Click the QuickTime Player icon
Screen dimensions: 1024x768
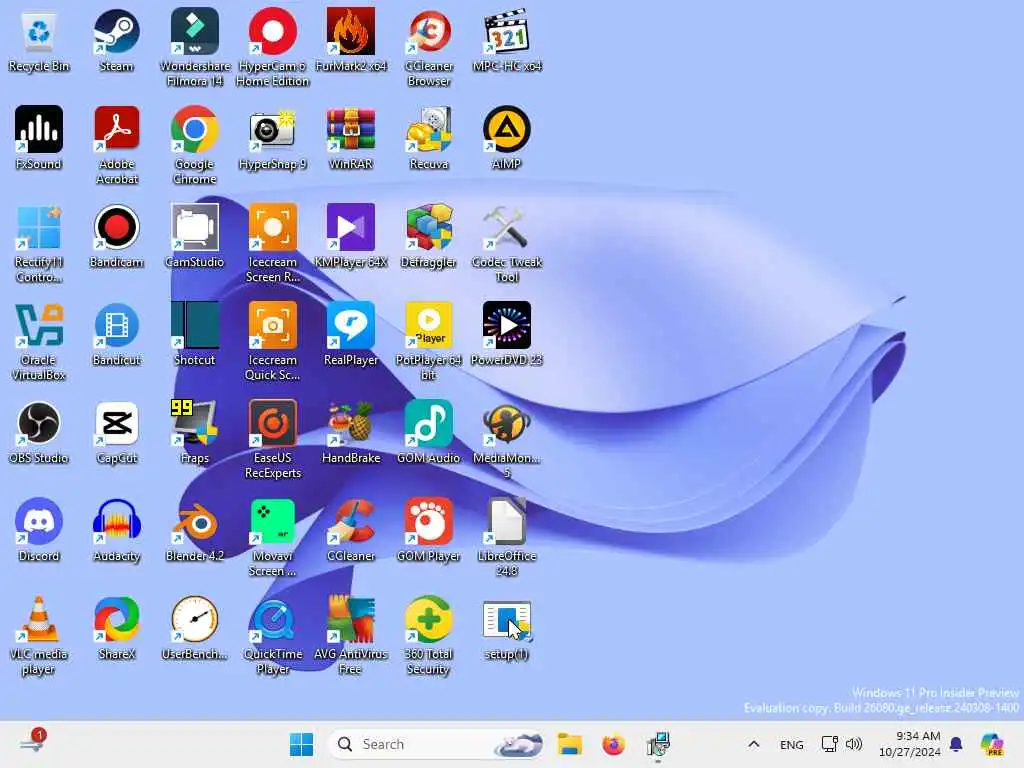click(272, 636)
